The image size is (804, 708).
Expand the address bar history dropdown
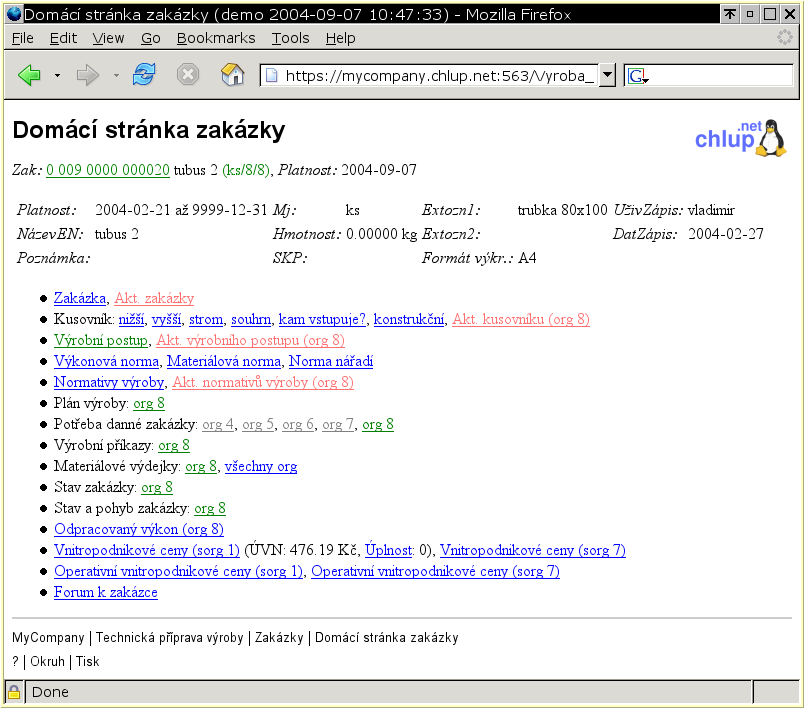(607, 76)
